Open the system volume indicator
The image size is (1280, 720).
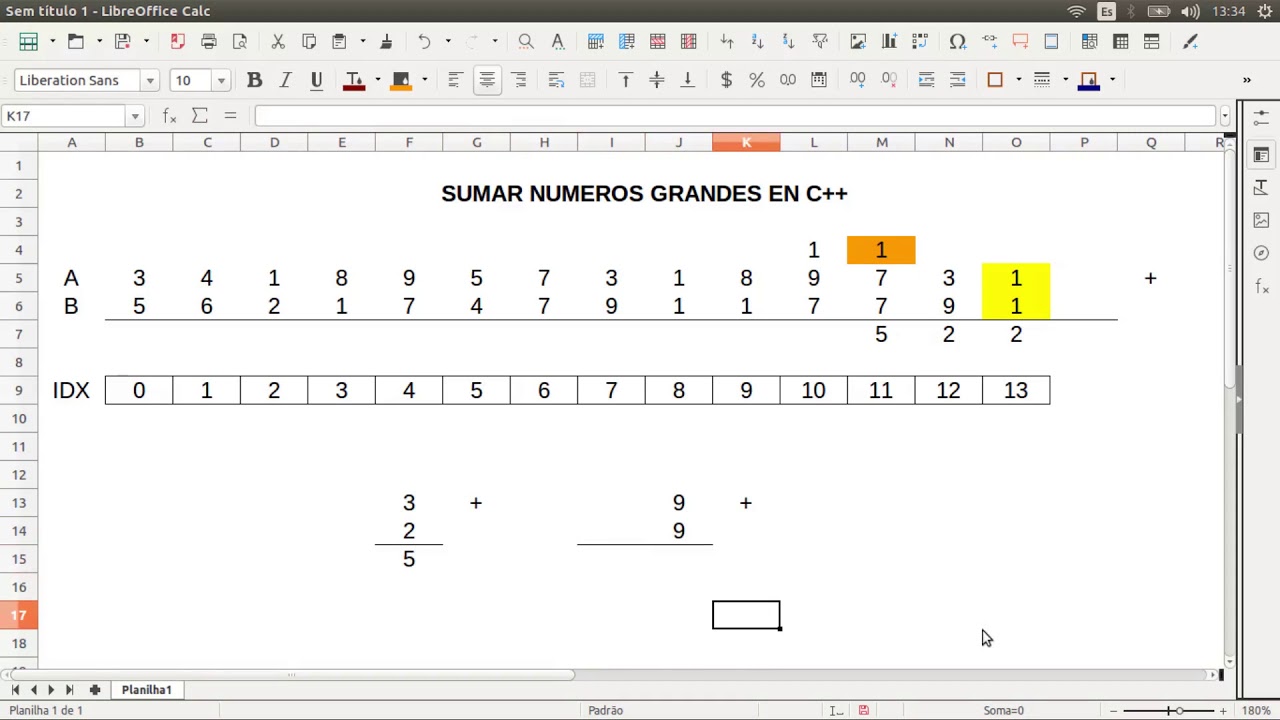tap(1190, 11)
